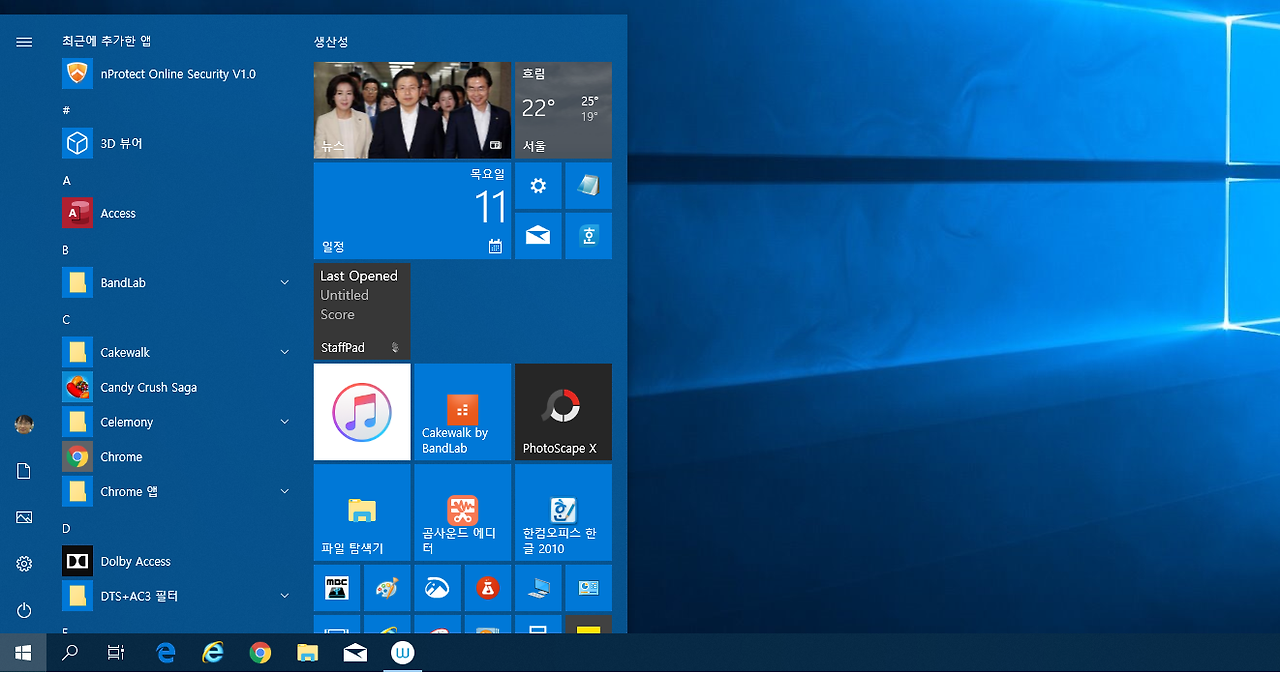Launch Internet Explorer from taskbar
The width and height of the screenshot is (1280, 673).
[x=213, y=653]
